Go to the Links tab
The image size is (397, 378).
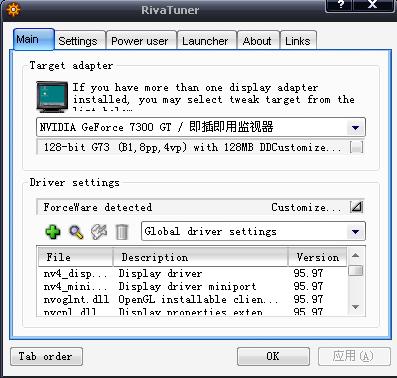[298, 41]
